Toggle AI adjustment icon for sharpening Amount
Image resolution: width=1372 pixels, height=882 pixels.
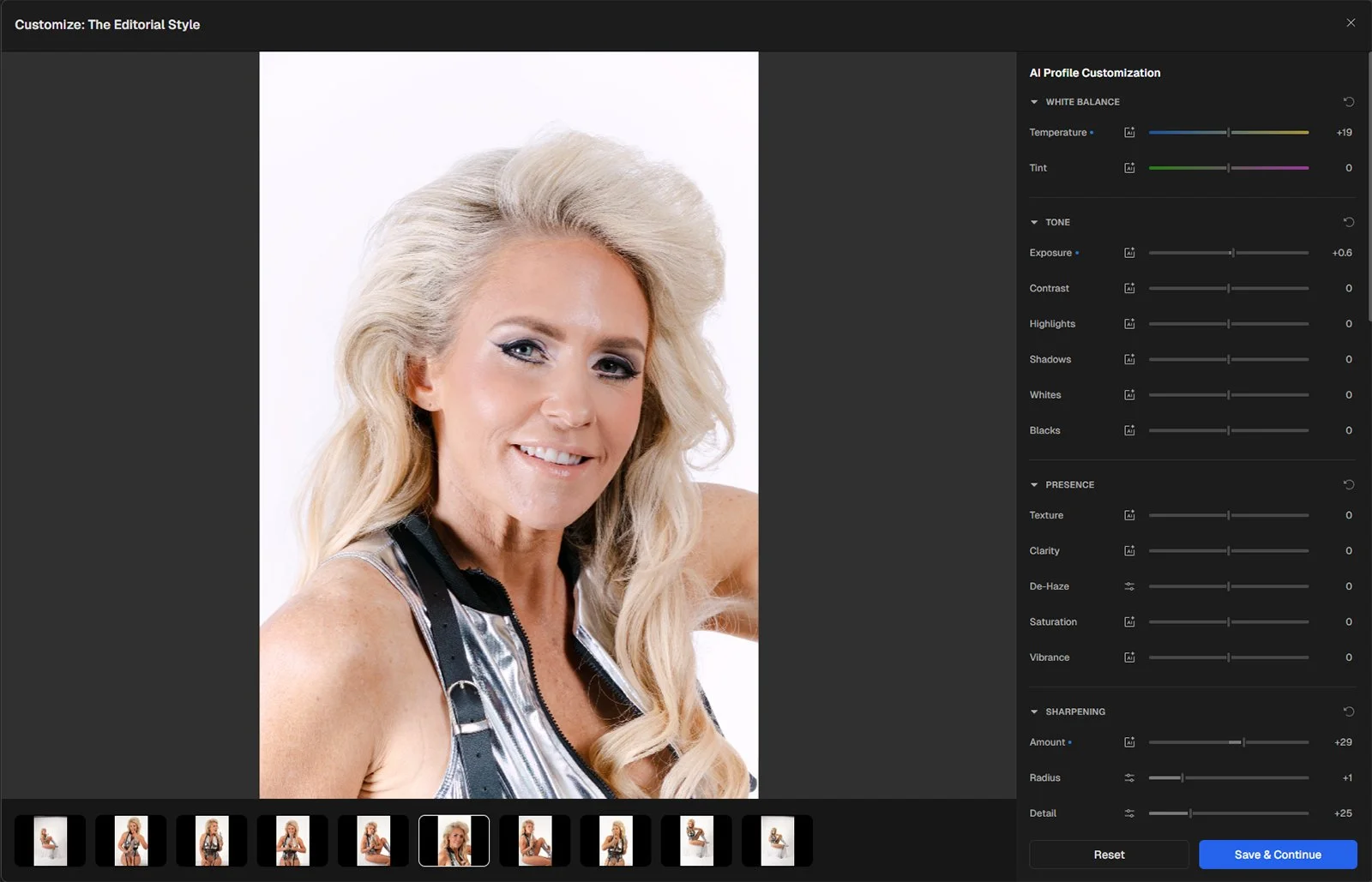[1129, 743]
